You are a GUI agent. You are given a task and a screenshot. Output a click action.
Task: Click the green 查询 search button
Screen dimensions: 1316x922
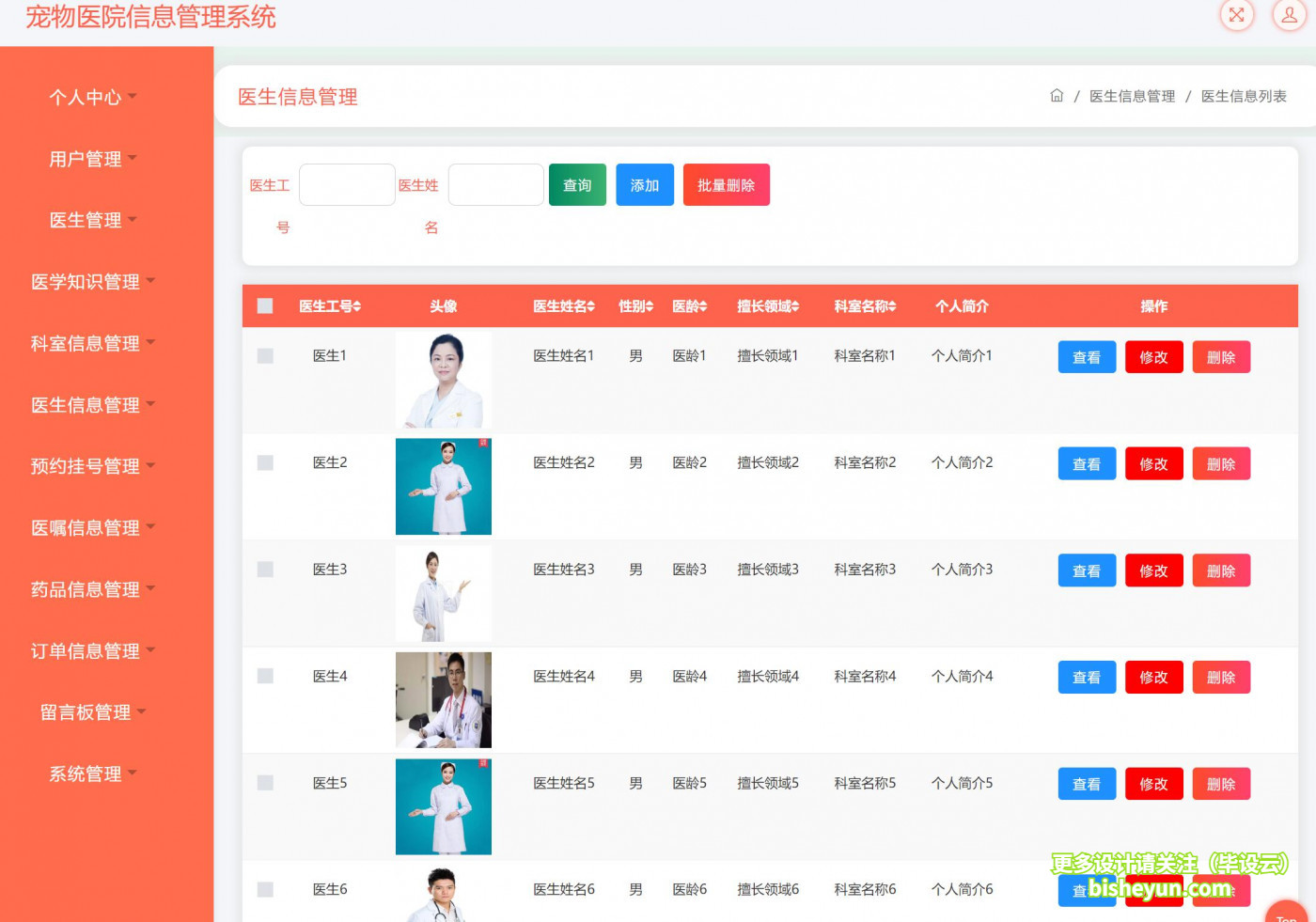pos(577,185)
